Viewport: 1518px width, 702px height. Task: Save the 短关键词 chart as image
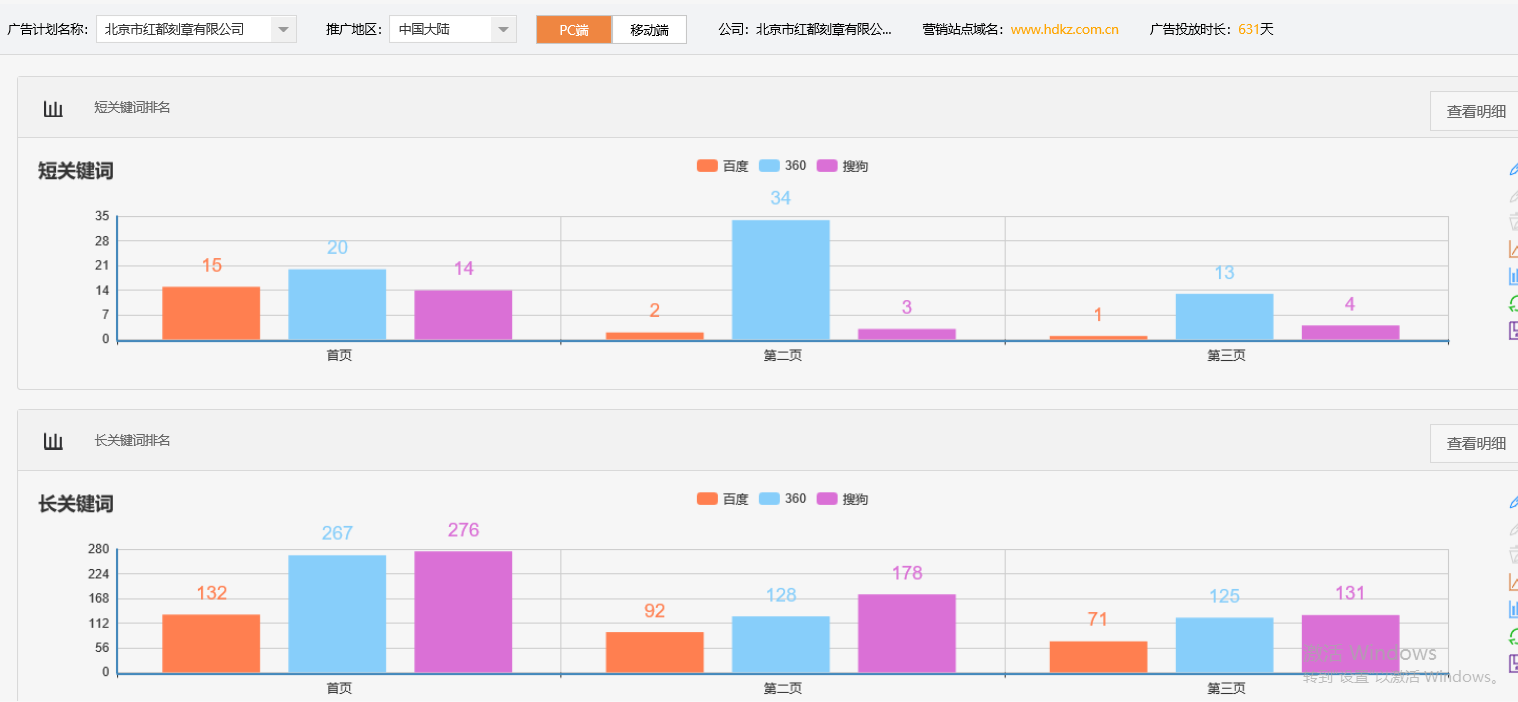pyautogui.click(x=1512, y=330)
